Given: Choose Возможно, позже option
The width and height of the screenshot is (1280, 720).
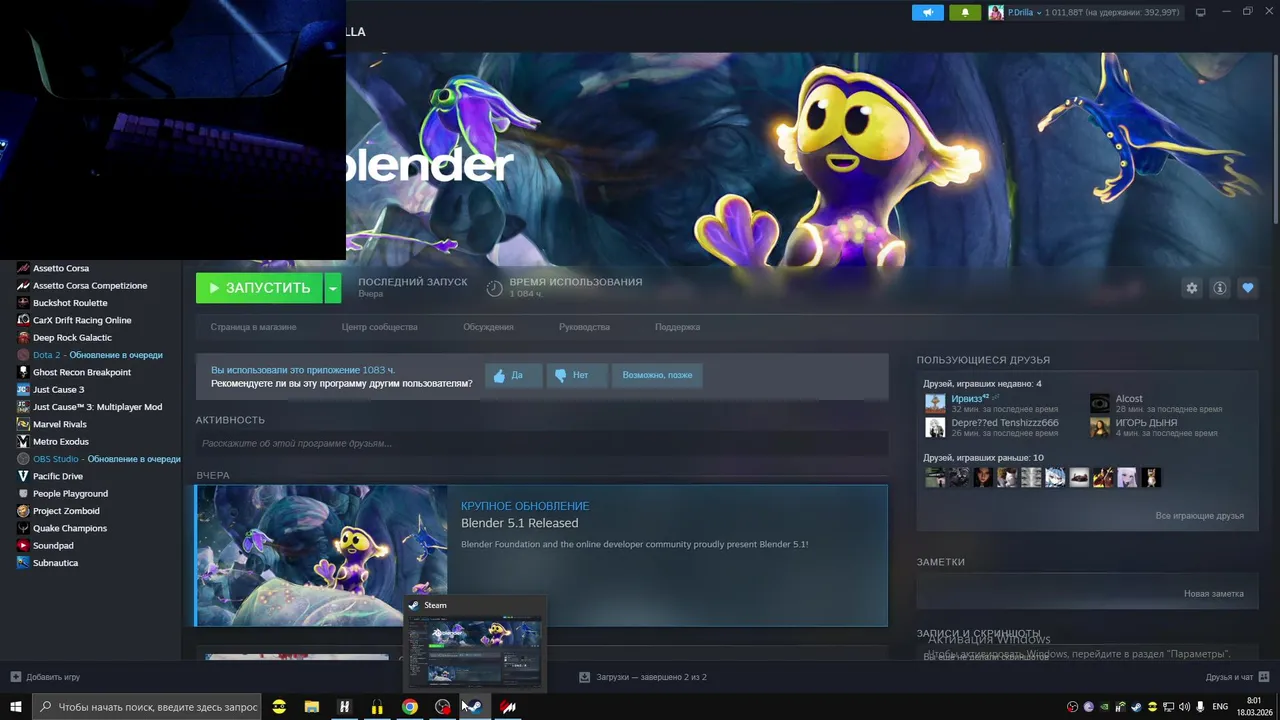Looking at the screenshot, I should click(657, 375).
